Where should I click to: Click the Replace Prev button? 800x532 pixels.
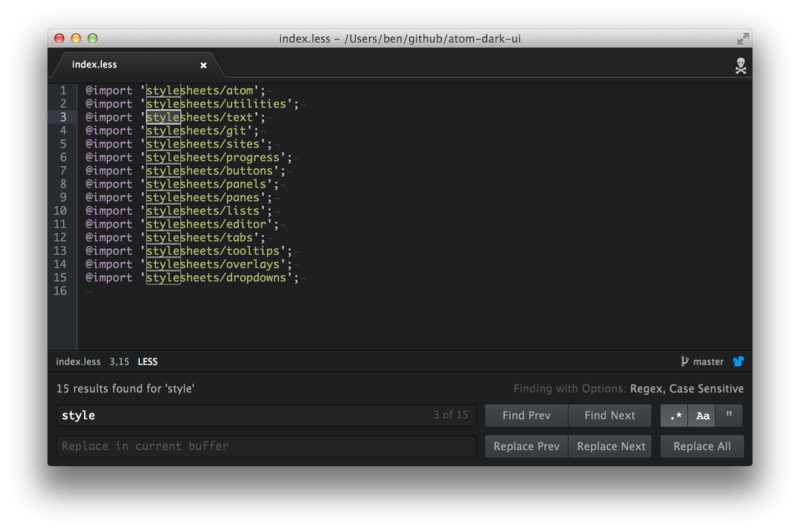pos(526,446)
